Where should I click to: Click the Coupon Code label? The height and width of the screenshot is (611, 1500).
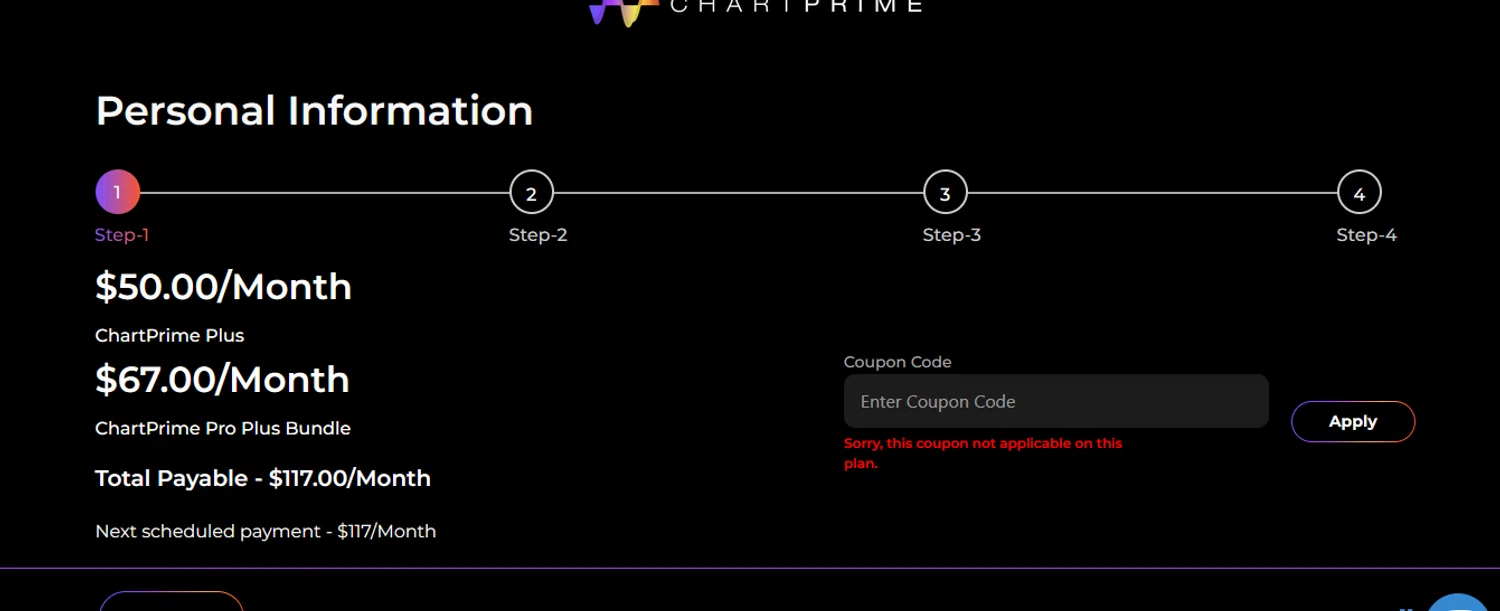[x=898, y=362]
